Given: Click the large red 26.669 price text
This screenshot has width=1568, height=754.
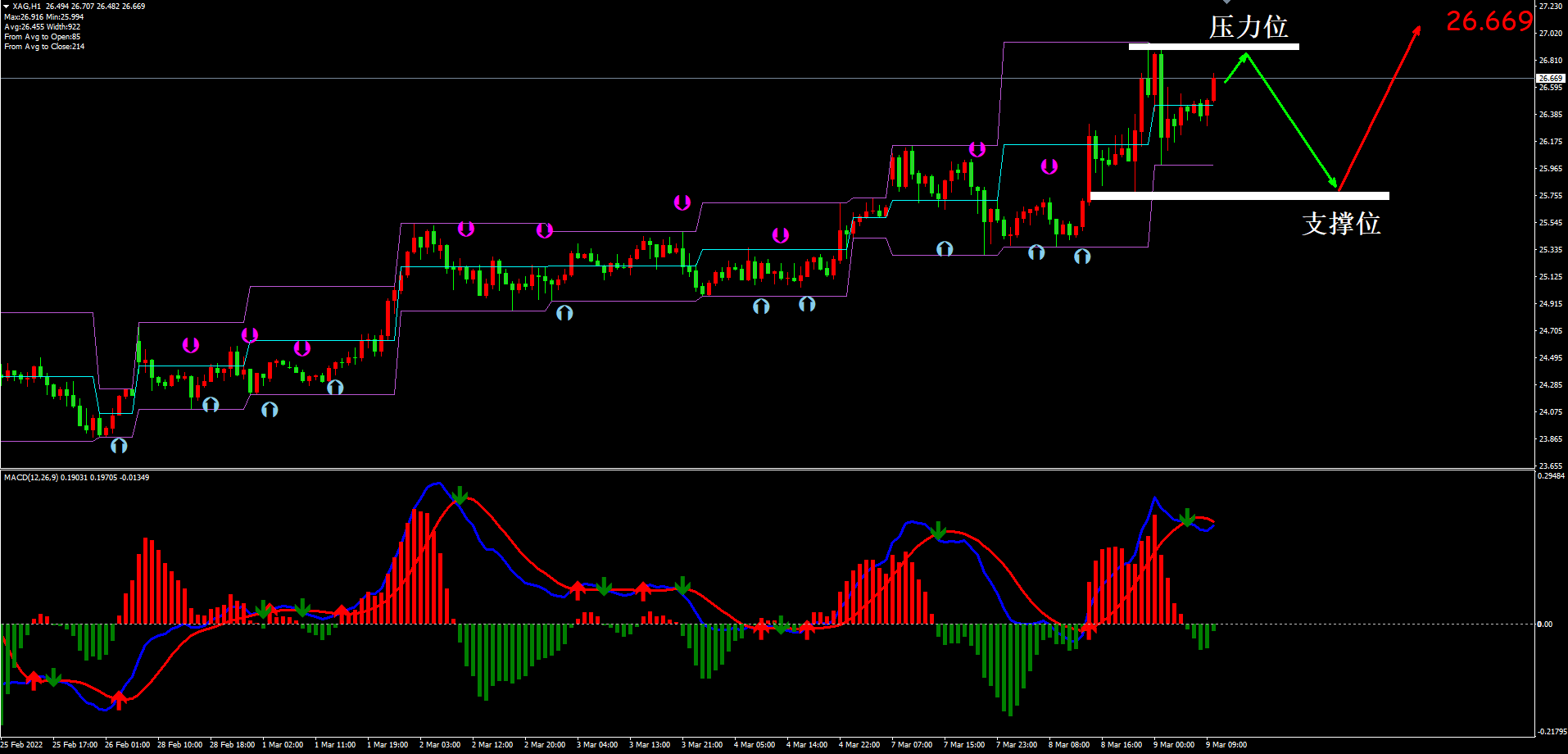Looking at the screenshot, I should [1489, 21].
